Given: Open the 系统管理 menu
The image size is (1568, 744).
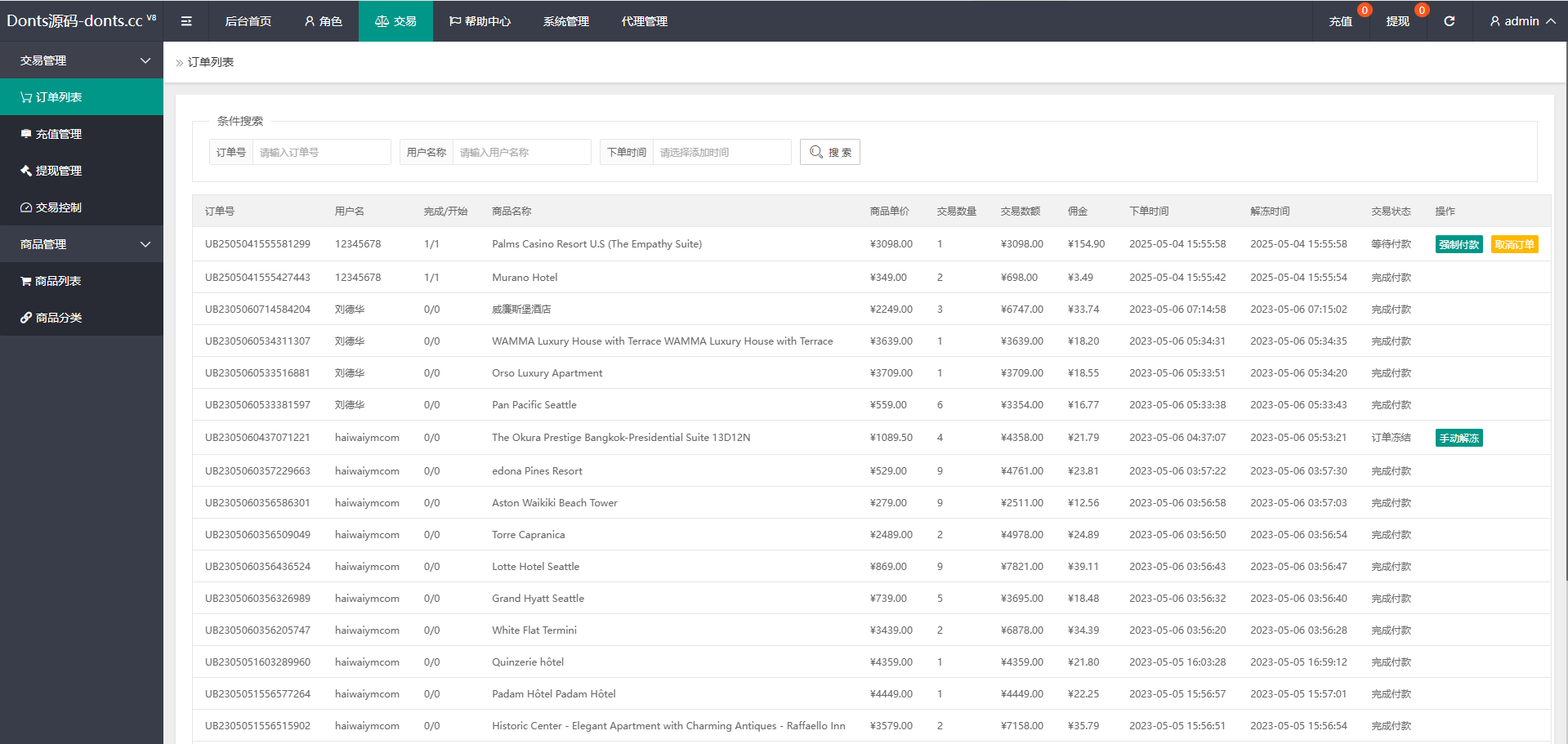Looking at the screenshot, I should (566, 21).
